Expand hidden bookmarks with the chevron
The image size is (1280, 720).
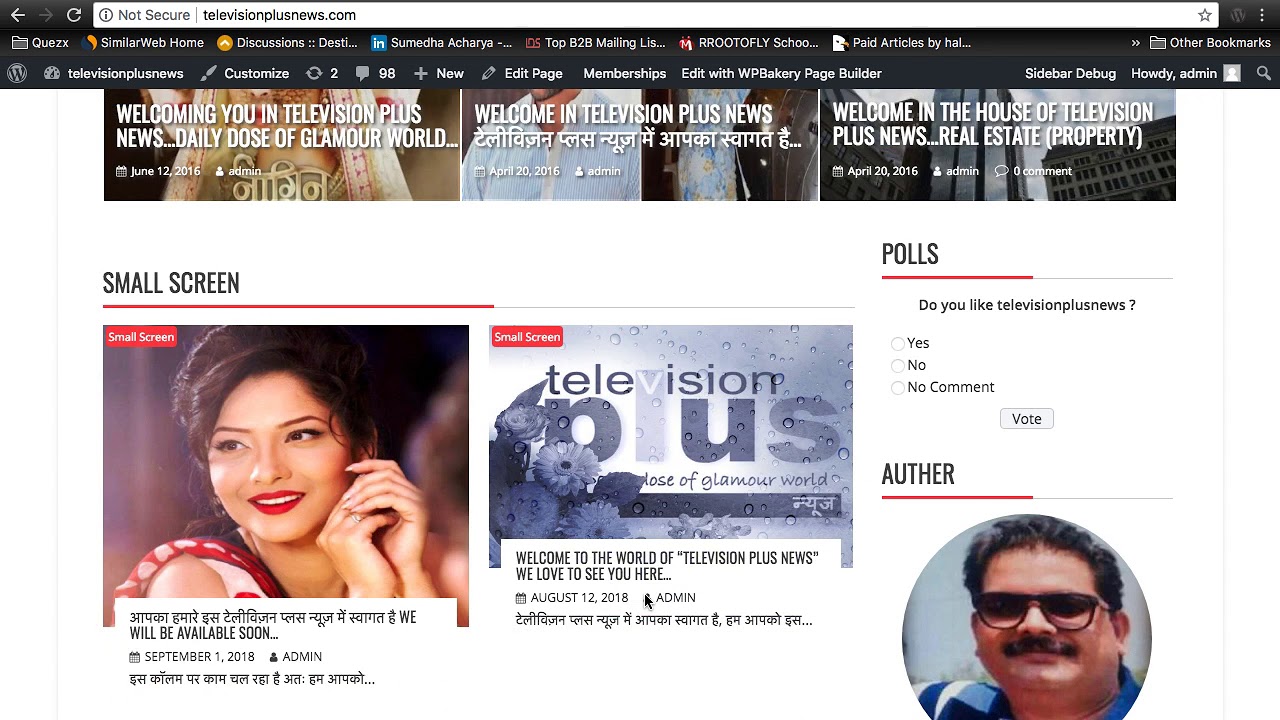(1135, 43)
